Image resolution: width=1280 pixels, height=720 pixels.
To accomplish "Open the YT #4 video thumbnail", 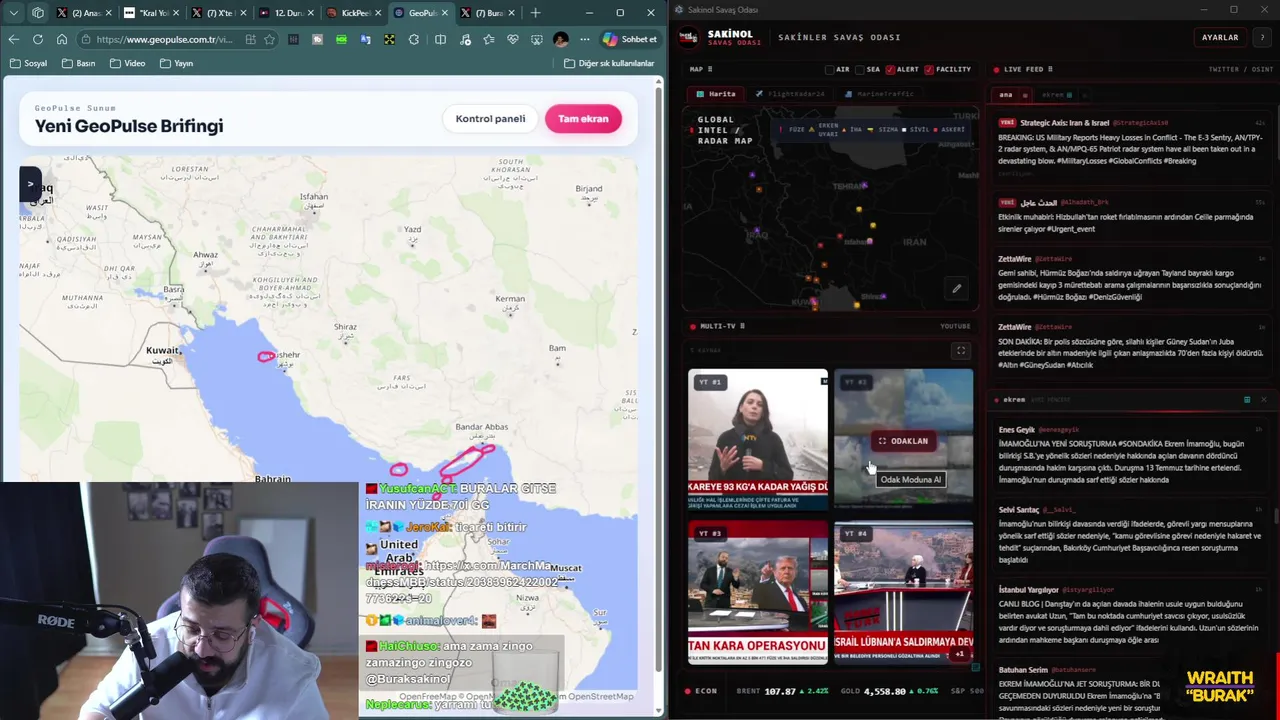I will 903,592.
